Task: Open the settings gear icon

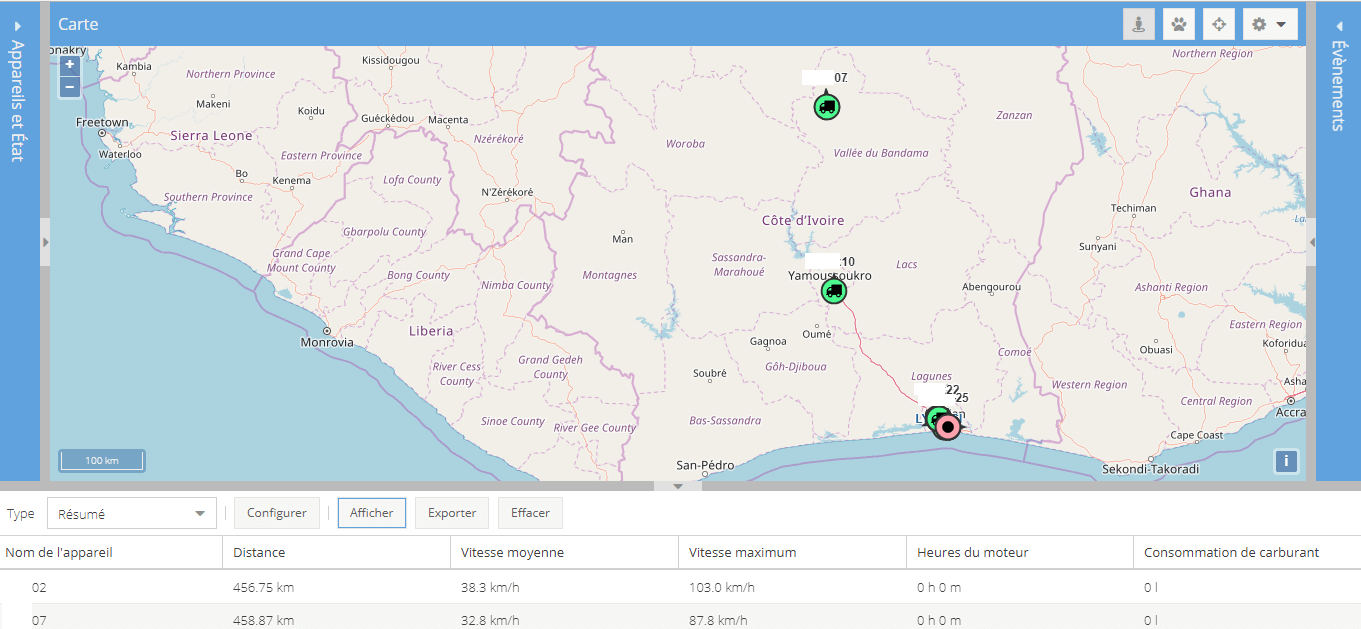Action: point(1258,23)
